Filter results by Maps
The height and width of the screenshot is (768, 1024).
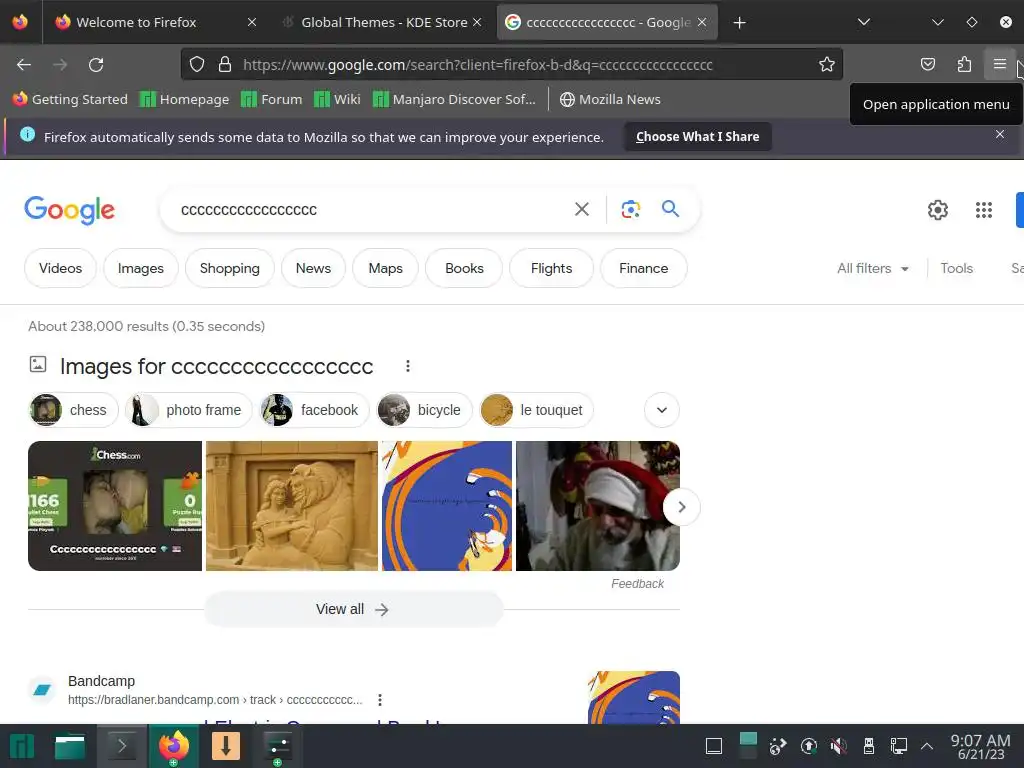pyautogui.click(x=385, y=268)
